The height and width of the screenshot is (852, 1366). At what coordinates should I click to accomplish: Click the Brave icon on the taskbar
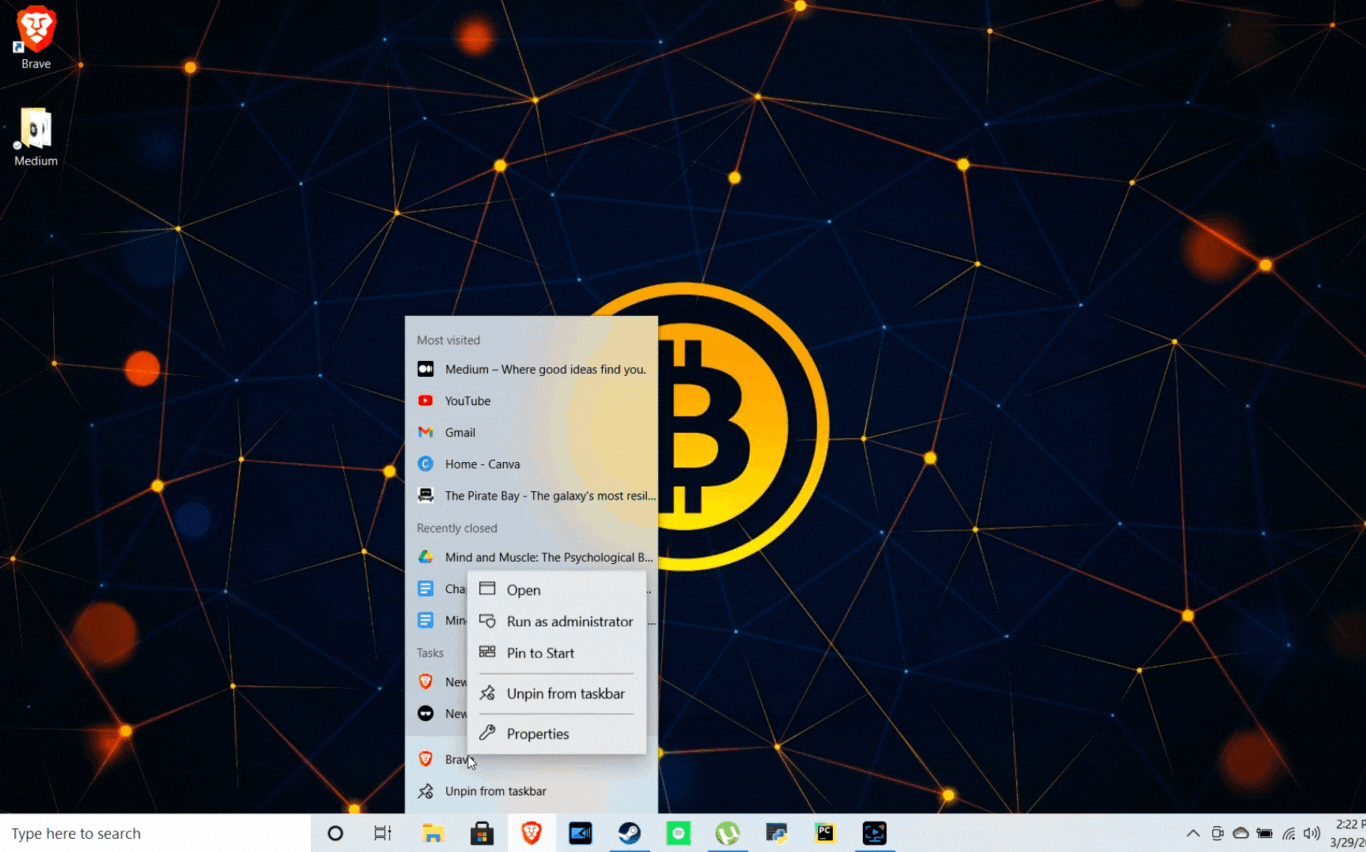[531, 833]
